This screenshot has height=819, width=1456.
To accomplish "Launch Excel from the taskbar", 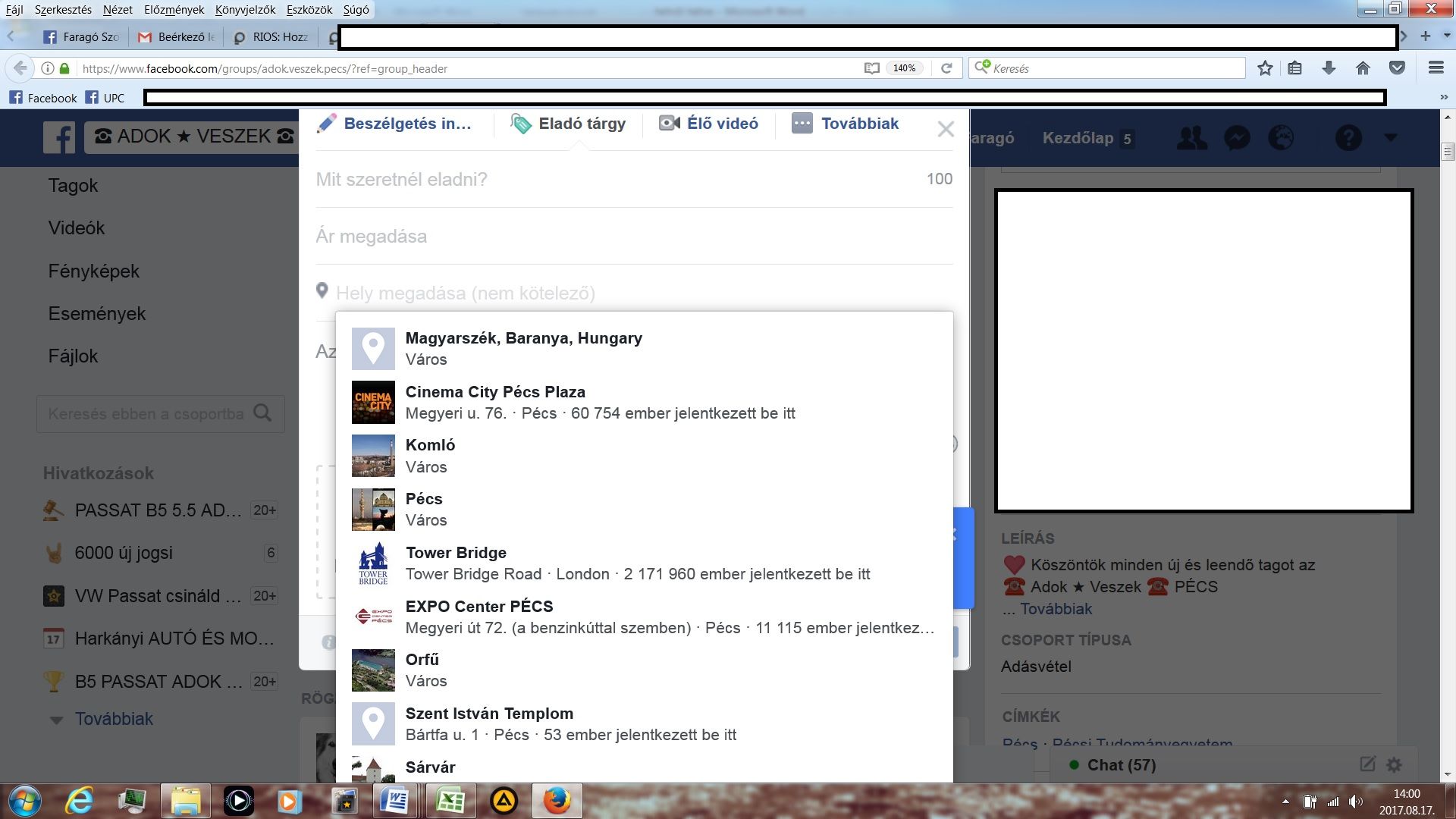I will click(x=450, y=801).
